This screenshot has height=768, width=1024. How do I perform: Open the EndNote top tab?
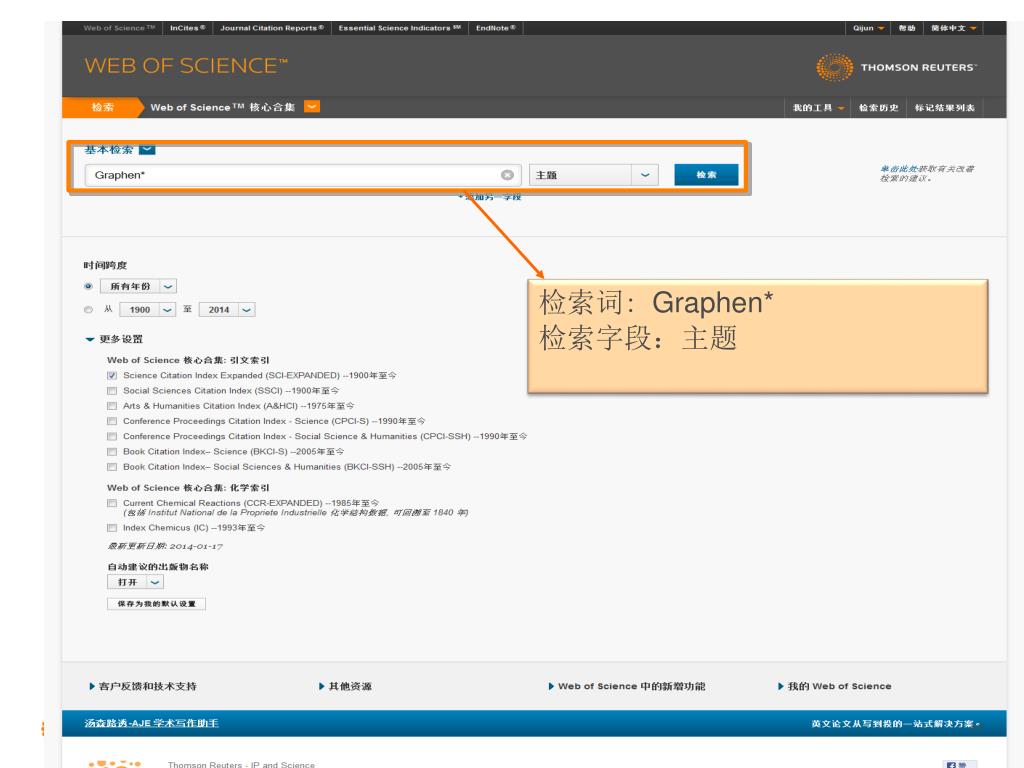pos(496,28)
